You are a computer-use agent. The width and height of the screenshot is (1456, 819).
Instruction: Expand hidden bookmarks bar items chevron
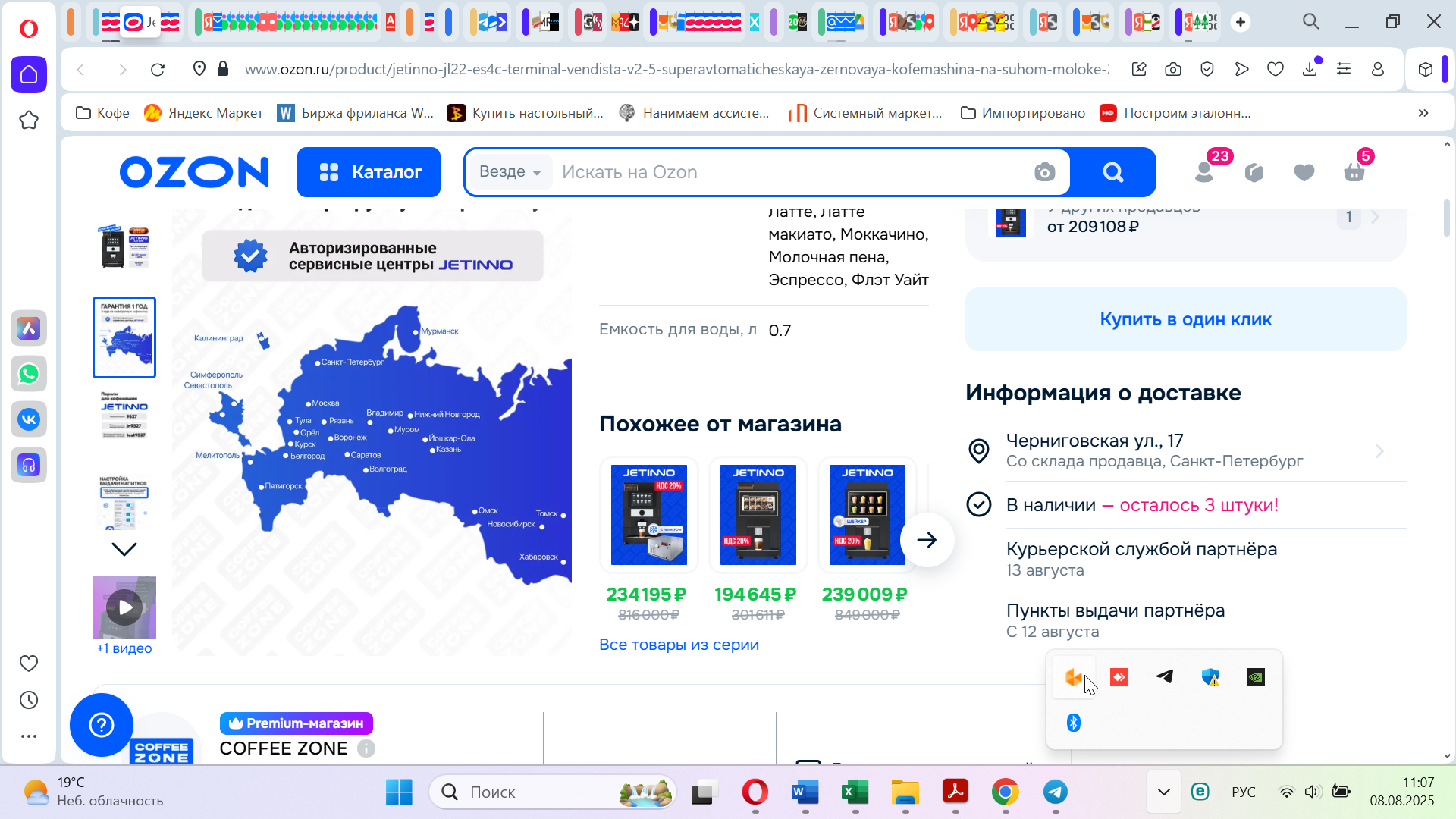pos(1423,113)
